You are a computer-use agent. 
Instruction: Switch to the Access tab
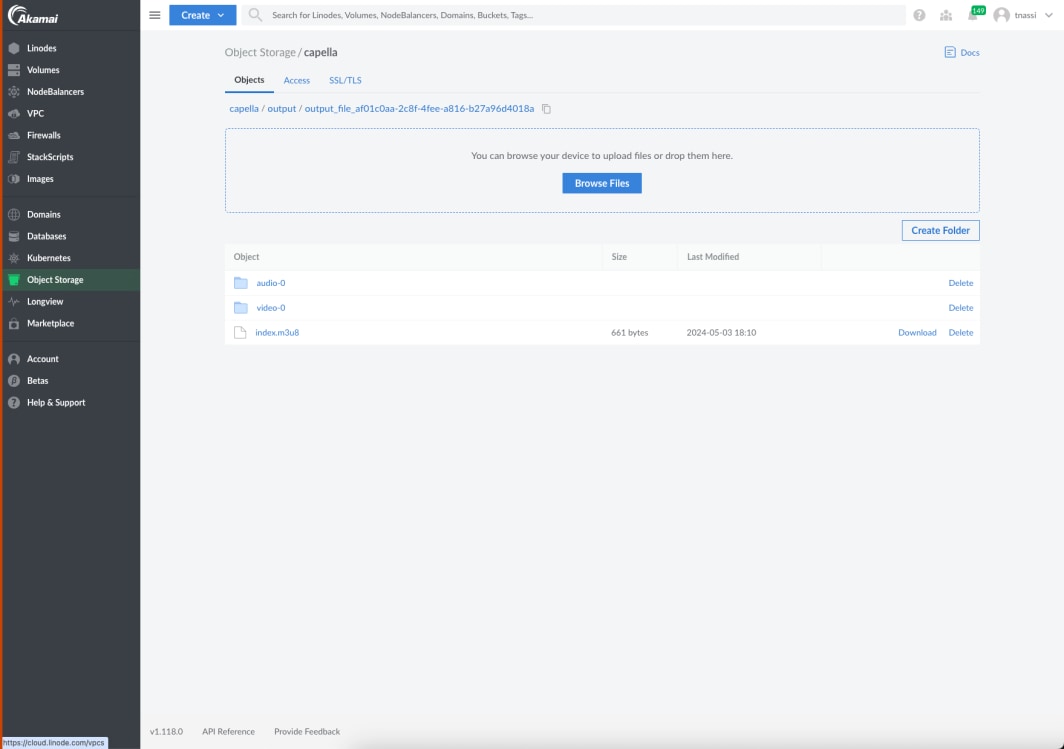[297, 80]
